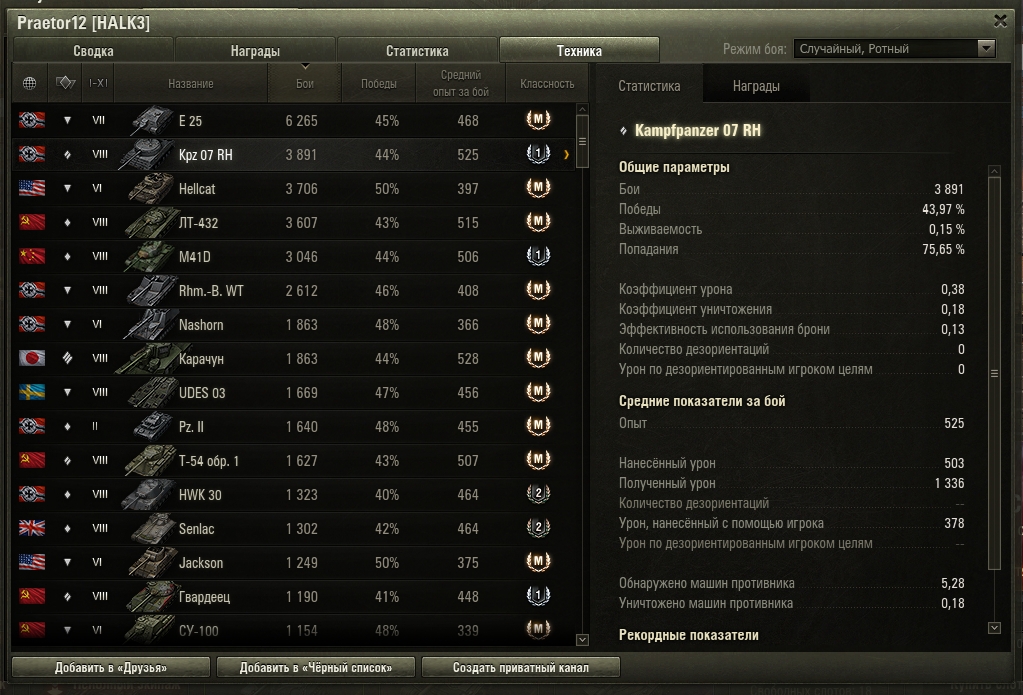Click statistics panel scrollbar handle
Image resolution: width=1023 pixels, height=695 pixels.
994,373
